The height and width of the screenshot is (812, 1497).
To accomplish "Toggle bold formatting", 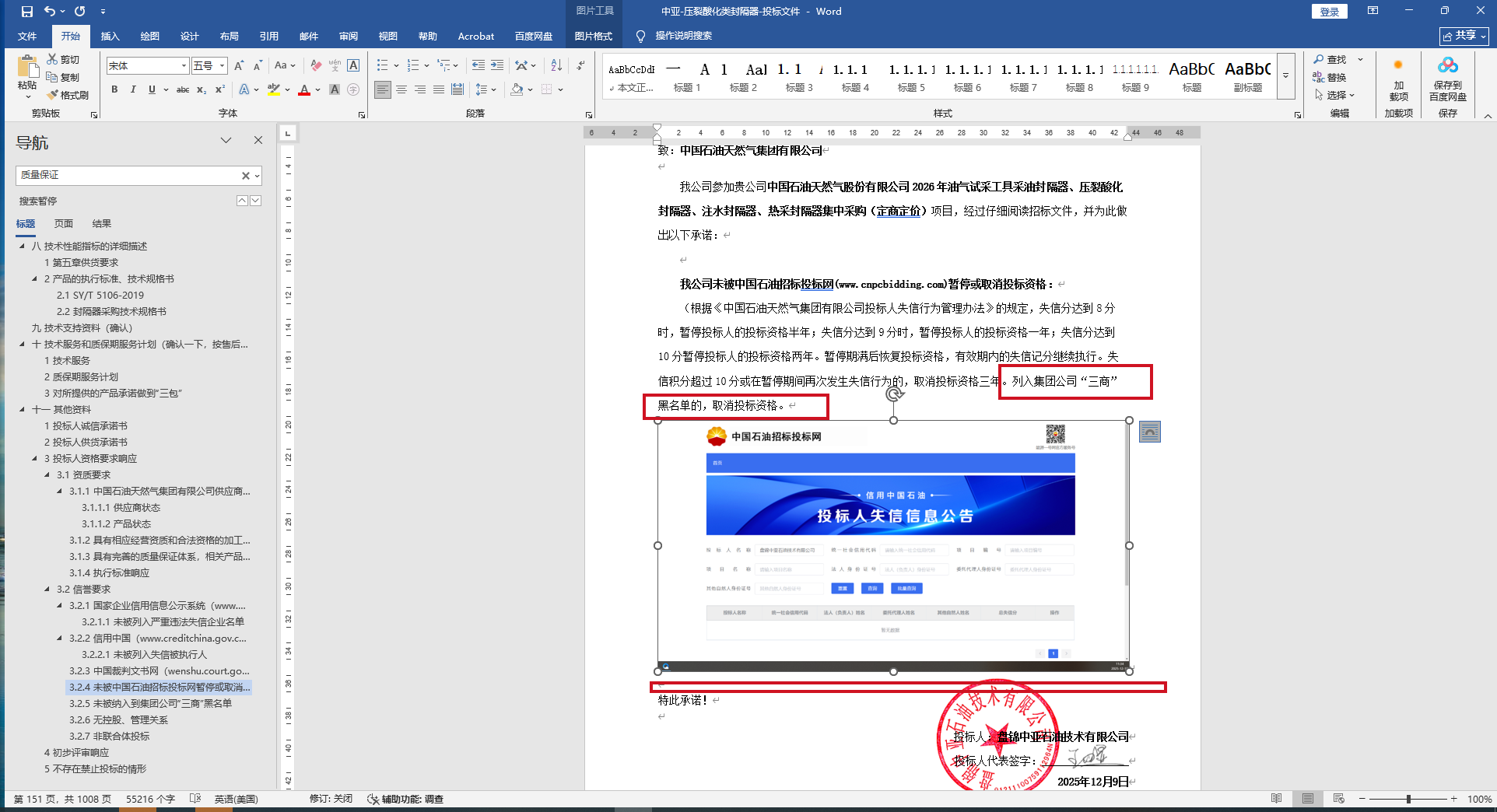I will click(x=114, y=89).
